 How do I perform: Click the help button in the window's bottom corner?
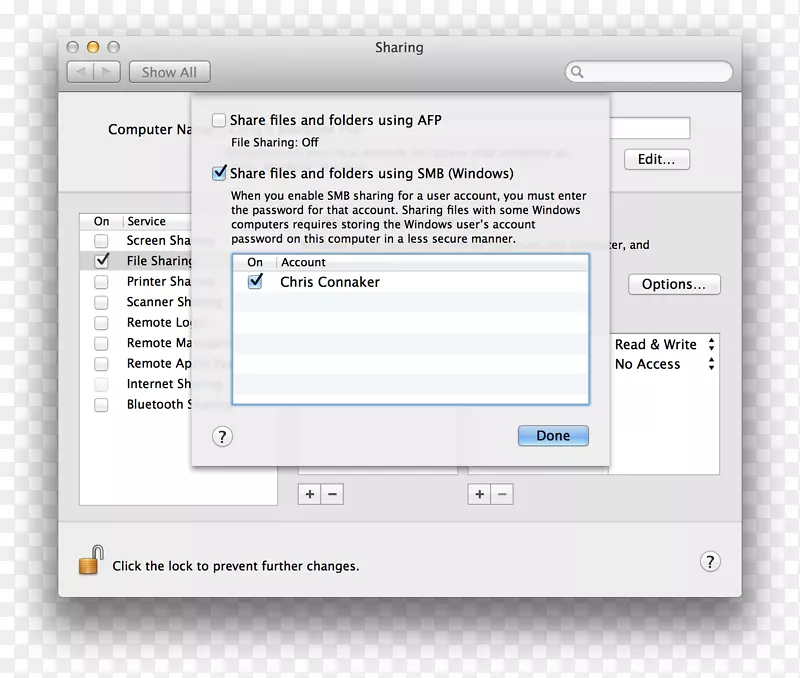coord(709,561)
